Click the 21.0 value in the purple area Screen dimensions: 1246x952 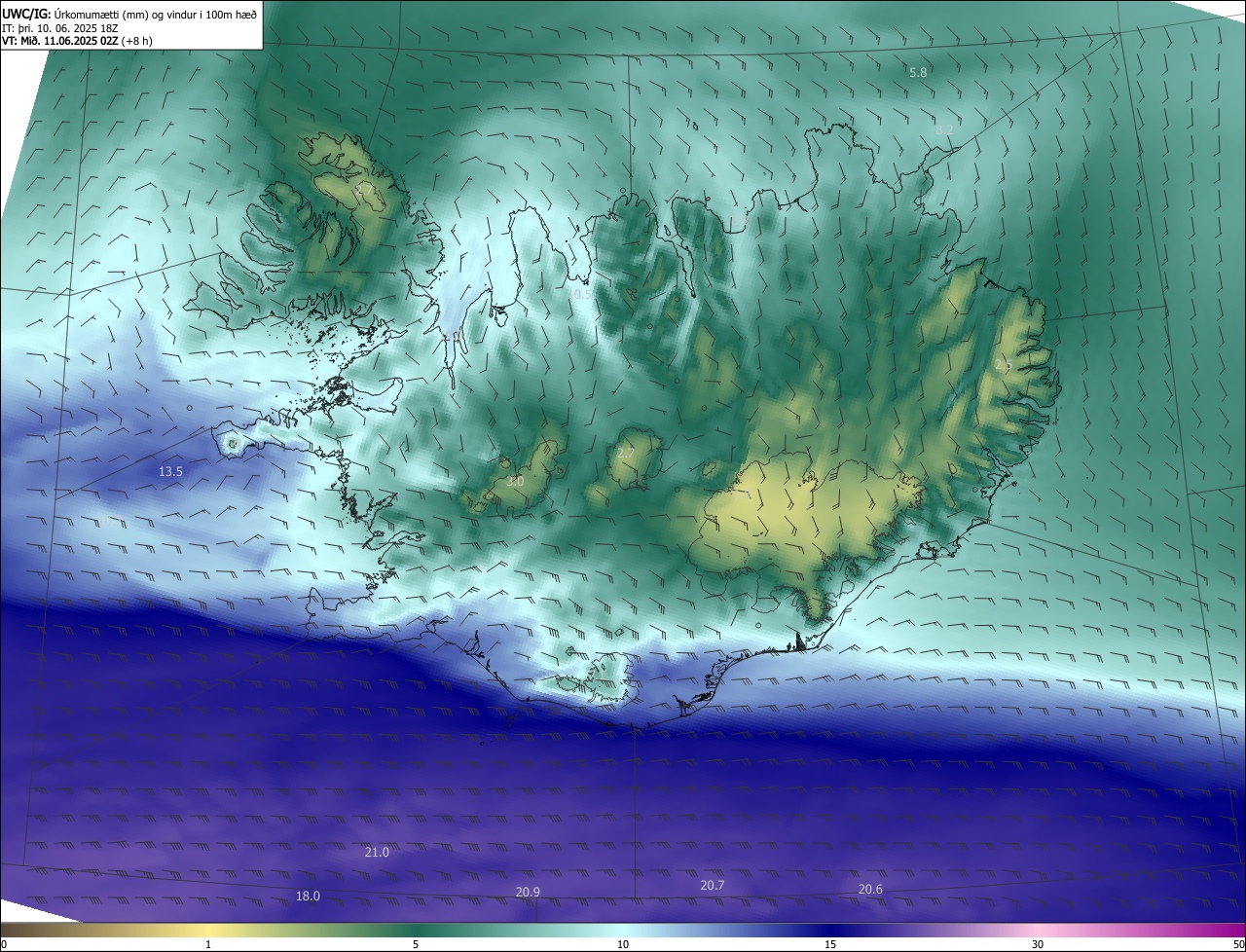(377, 853)
